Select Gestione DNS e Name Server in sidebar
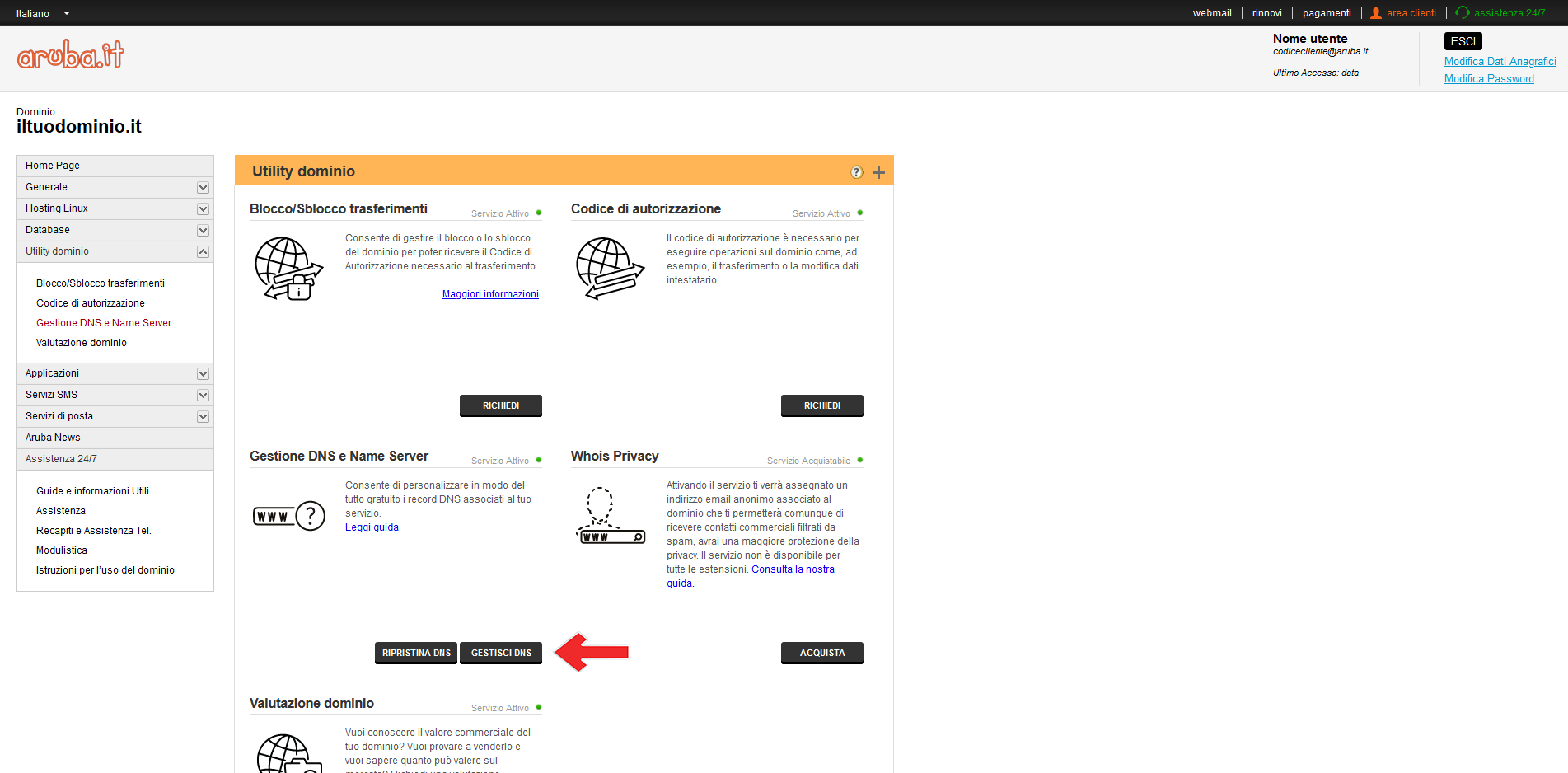1568x773 pixels. point(104,323)
